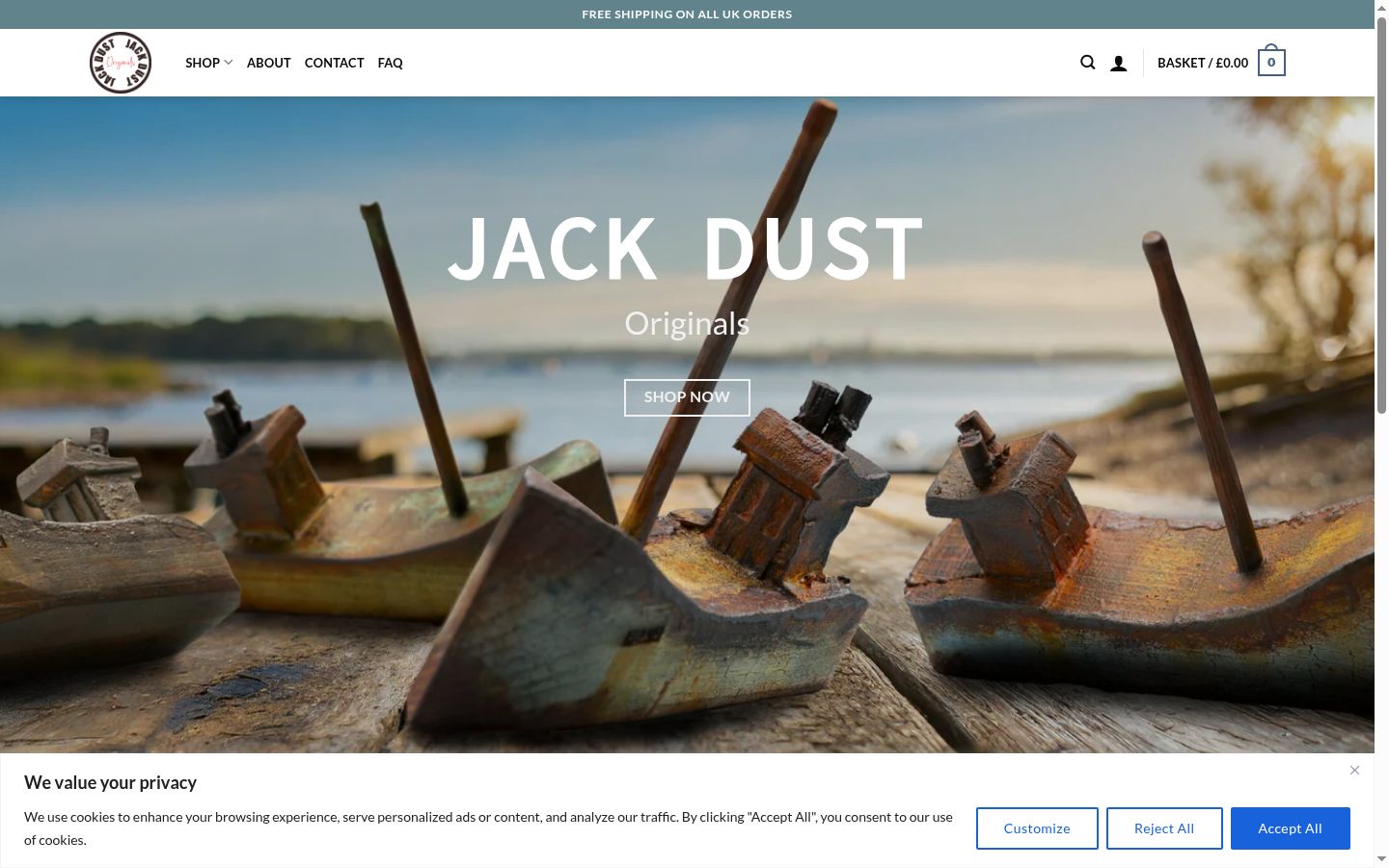The image size is (1389, 868).
Task: Open the search magnifier icon
Action: [1088, 63]
